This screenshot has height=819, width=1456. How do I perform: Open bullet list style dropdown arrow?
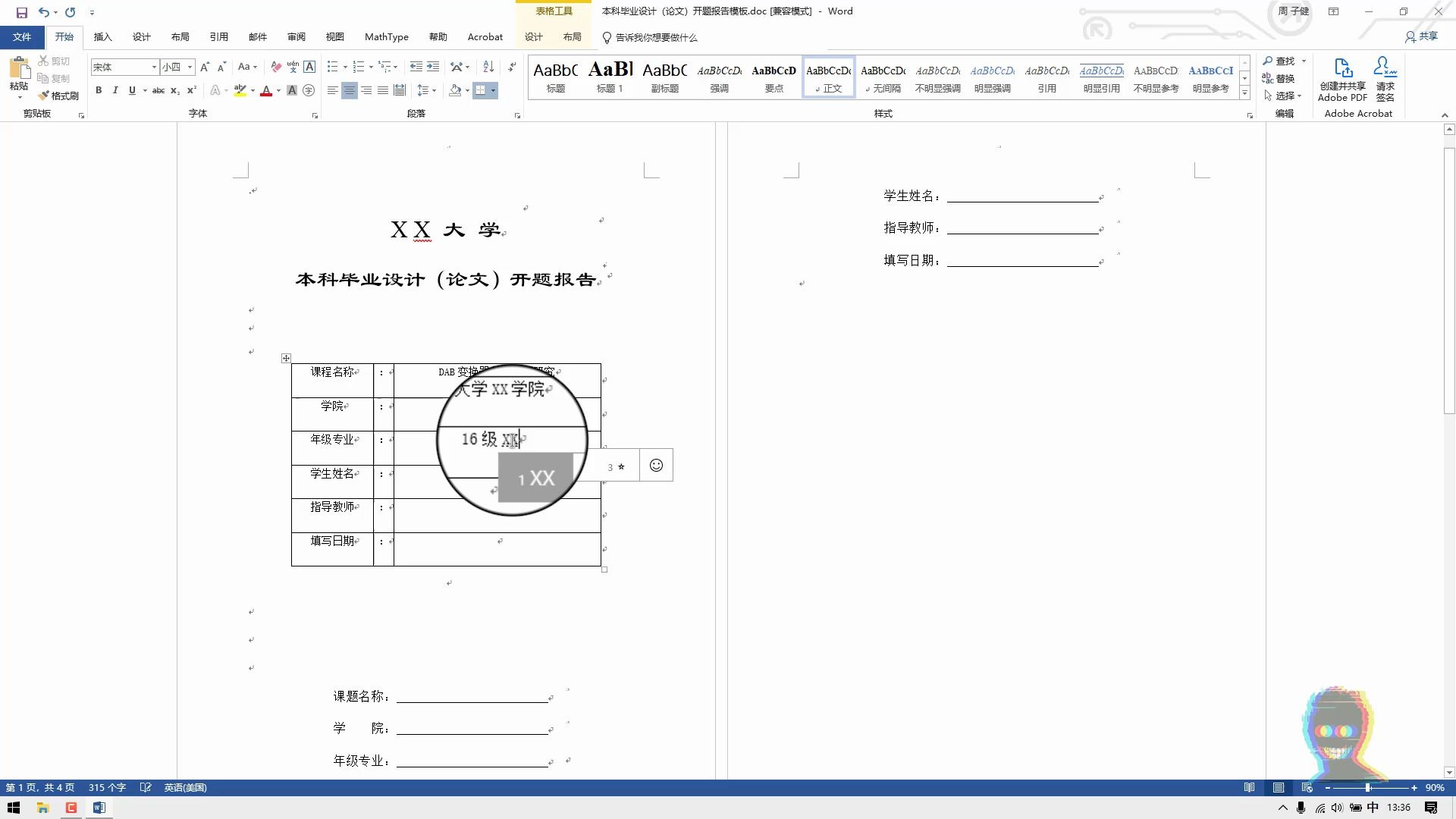(345, 67)
